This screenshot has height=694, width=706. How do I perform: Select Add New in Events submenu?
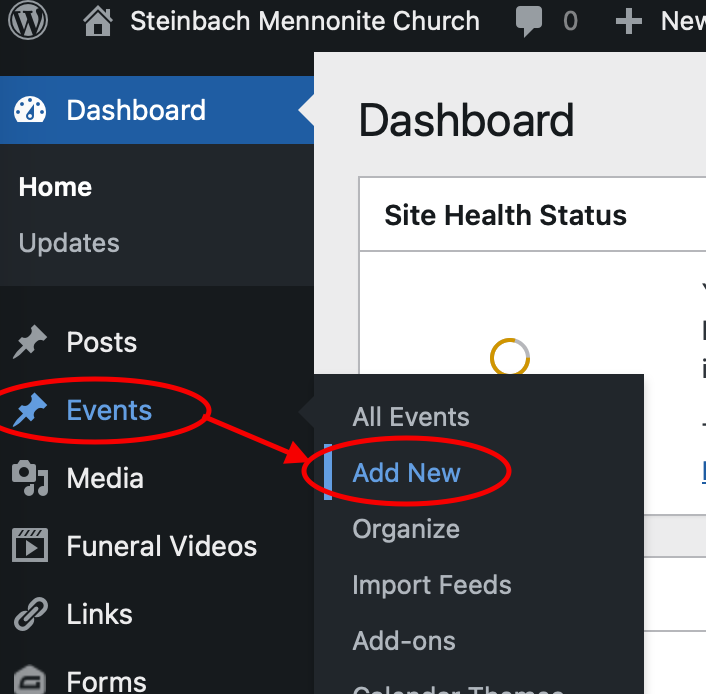tap(407, 473)
